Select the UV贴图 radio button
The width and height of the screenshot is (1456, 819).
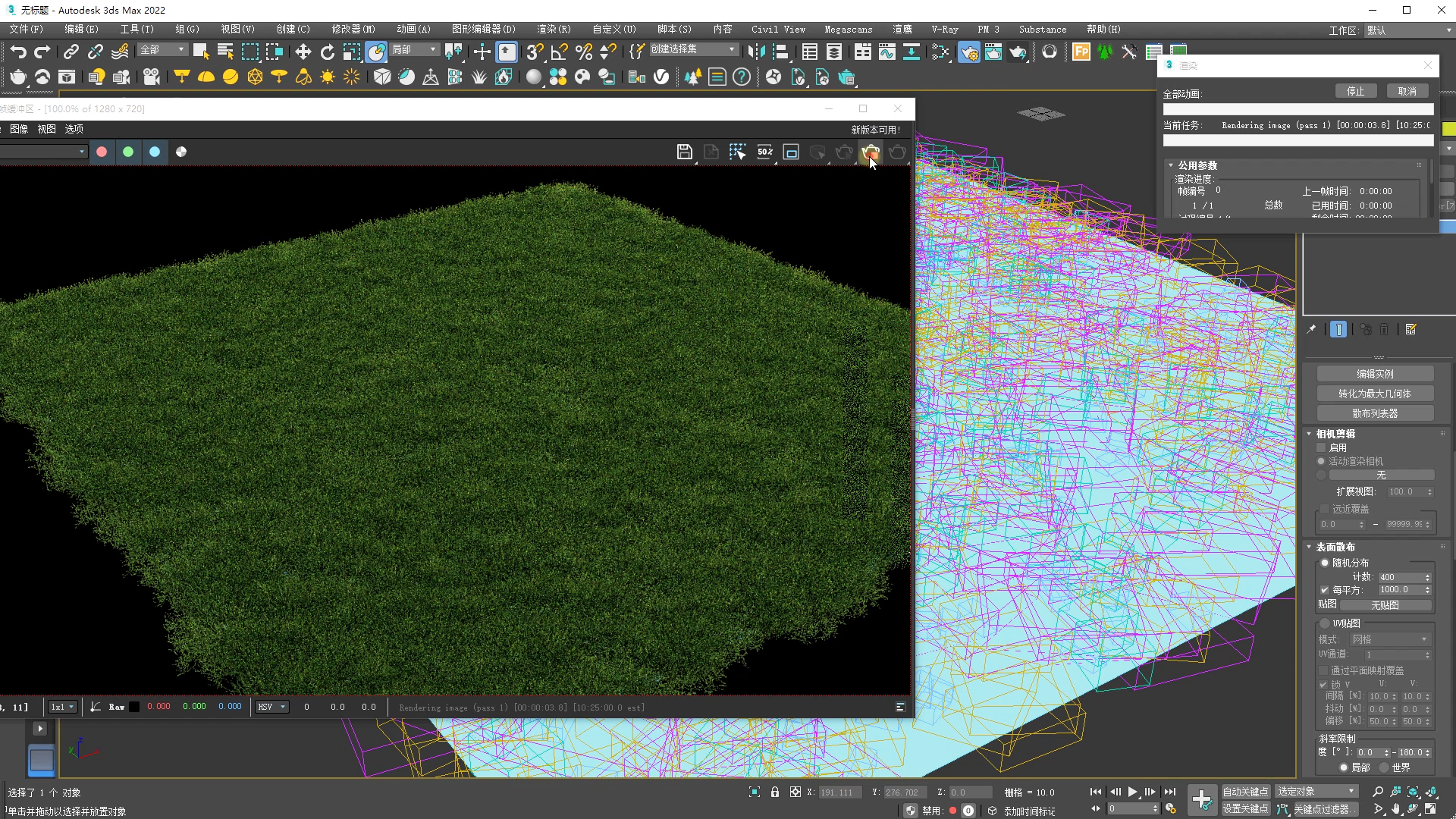(x=1325, y=623)
